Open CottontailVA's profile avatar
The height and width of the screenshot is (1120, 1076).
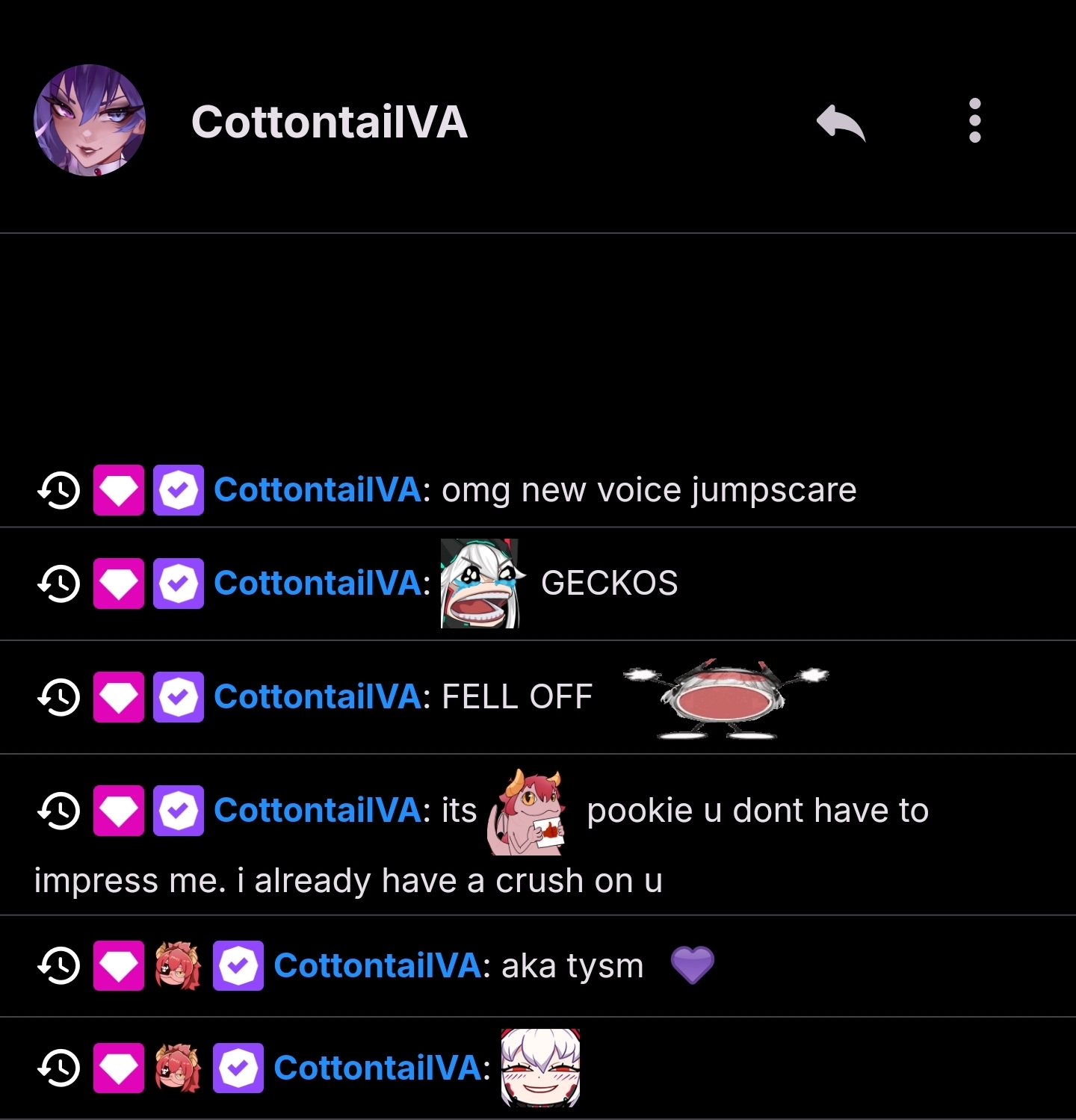tap(90, 120)
